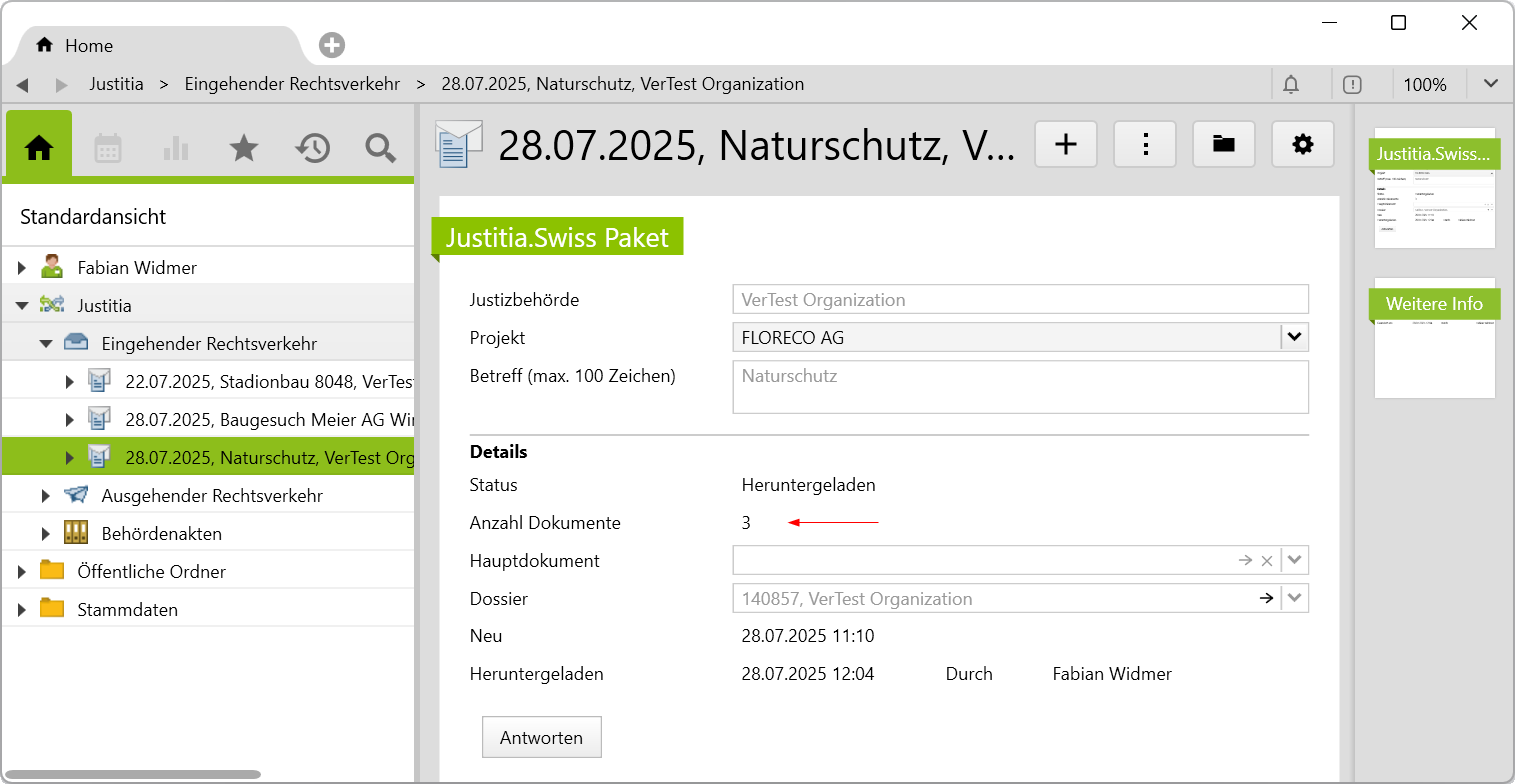Expand the 28.07.2025 Baugesuch Meier entry

coord(70,419)
